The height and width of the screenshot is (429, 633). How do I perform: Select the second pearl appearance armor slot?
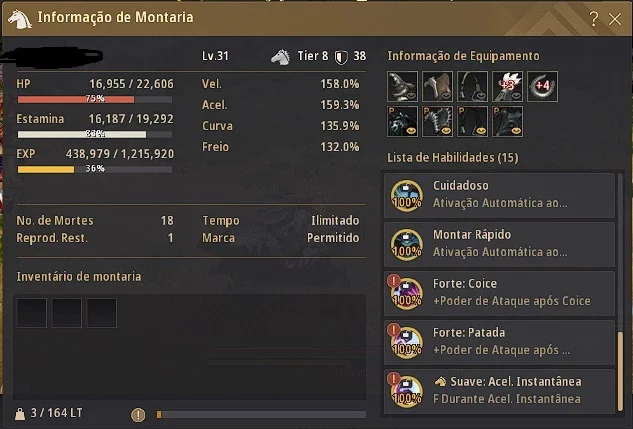click(x=438, y=121)
